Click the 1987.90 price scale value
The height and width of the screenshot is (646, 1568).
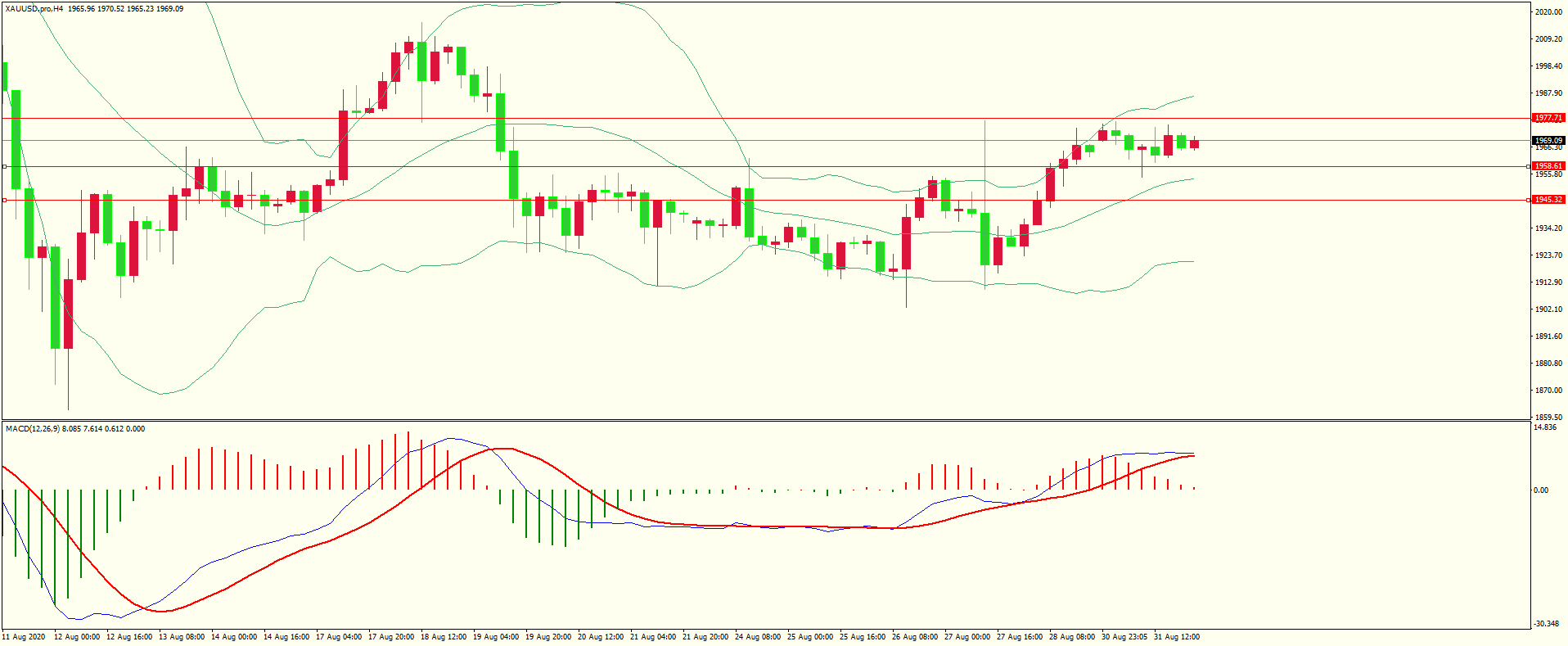pos(1548,93)
